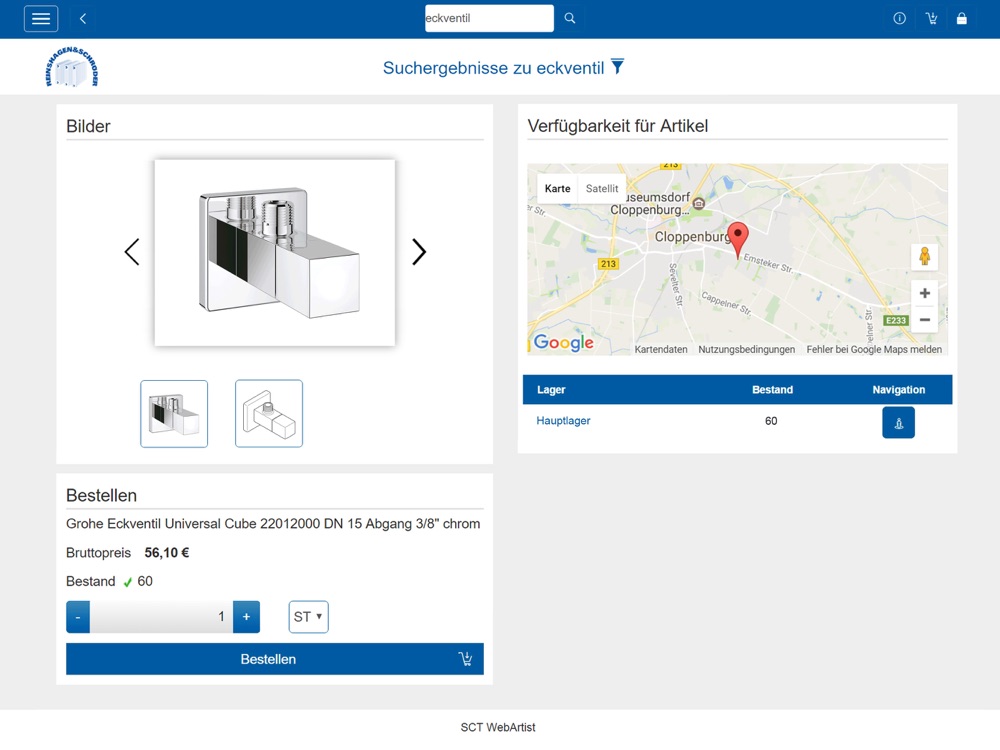
Task: Click the Navigation column header
Action: tap(899, 390)
